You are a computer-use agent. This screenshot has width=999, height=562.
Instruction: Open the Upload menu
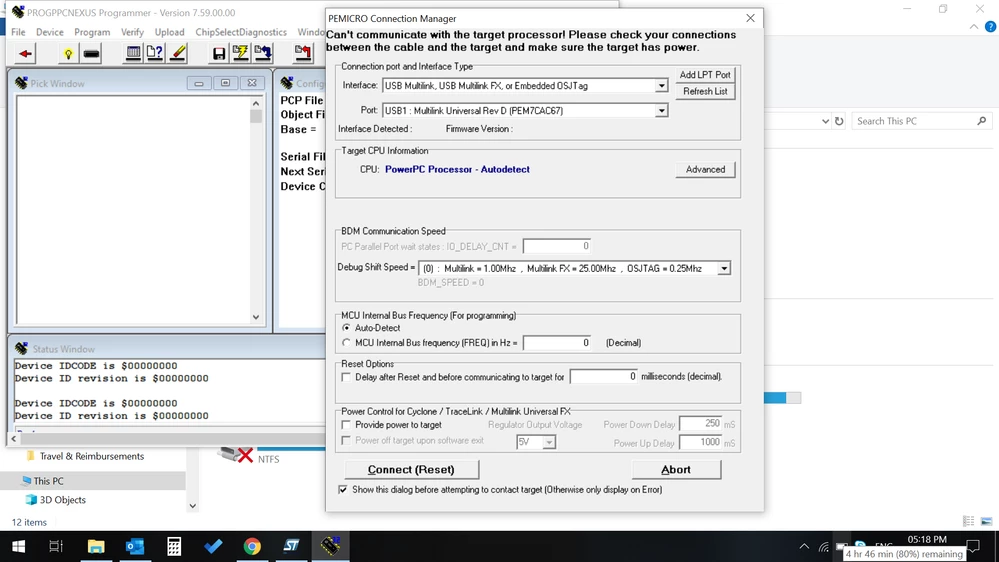[169, 32]
